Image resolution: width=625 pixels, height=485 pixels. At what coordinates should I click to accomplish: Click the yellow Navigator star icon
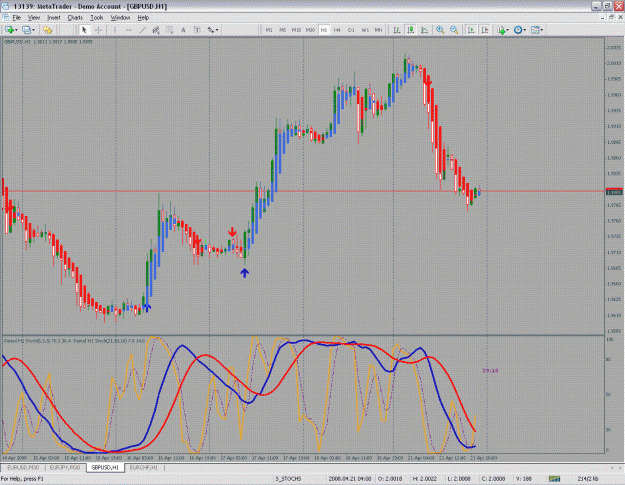click(47, 30)
